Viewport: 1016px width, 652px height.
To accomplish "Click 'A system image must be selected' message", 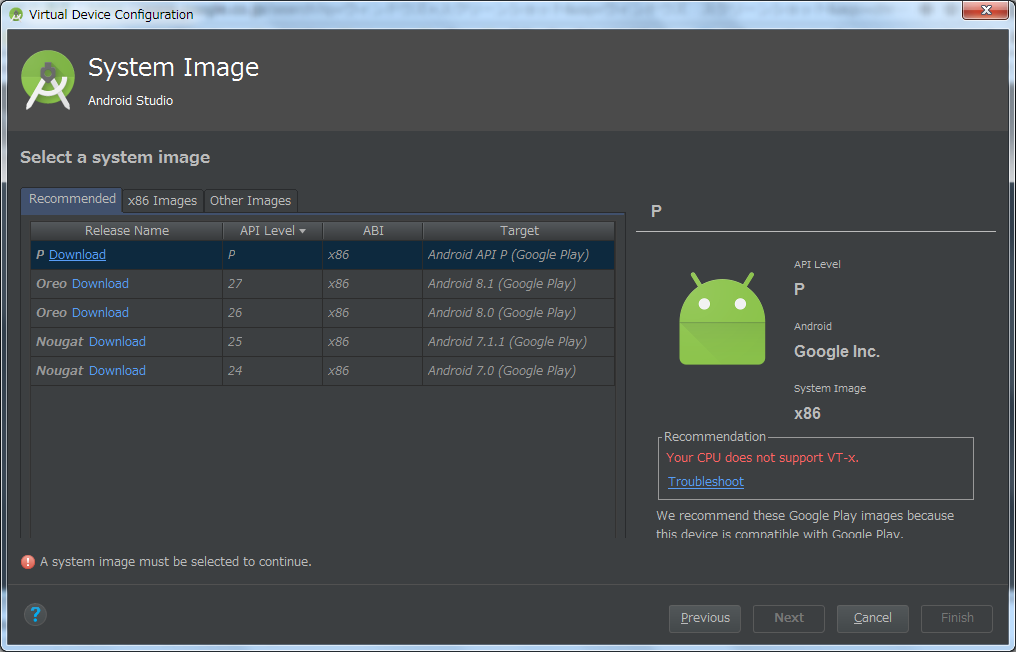I will 176,562.
